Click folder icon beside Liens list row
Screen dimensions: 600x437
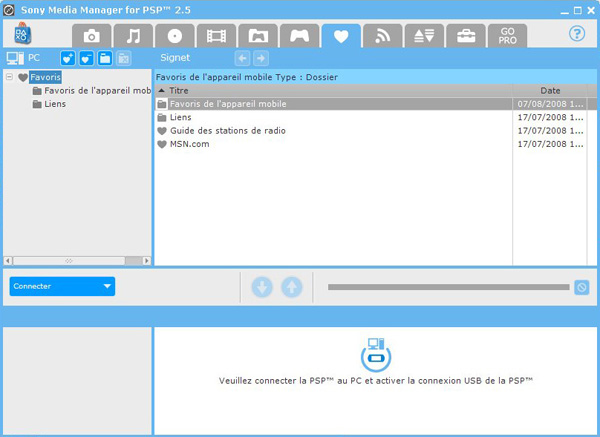tap(162, 117)
